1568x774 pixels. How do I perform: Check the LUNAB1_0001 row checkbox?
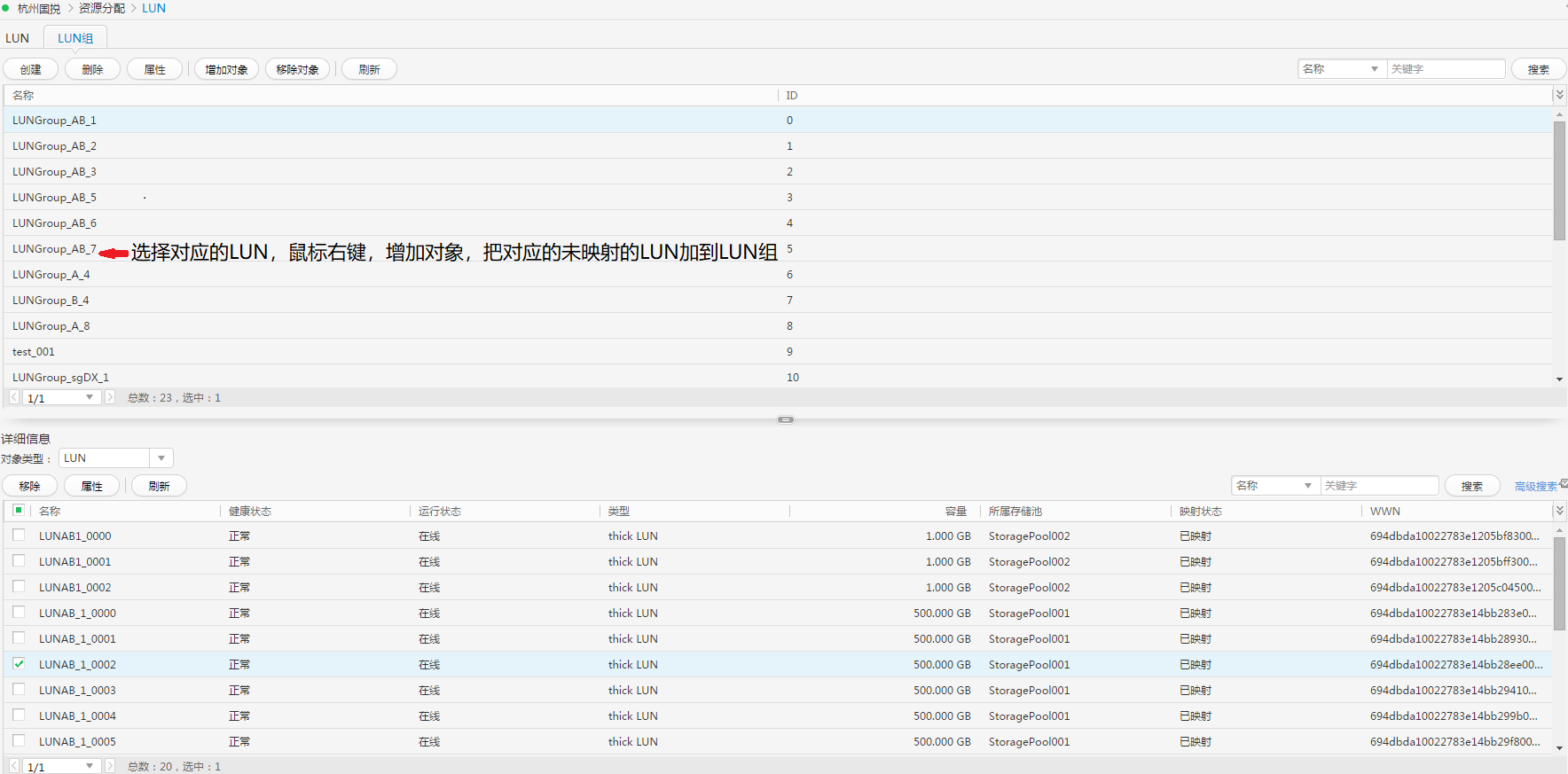19,560
